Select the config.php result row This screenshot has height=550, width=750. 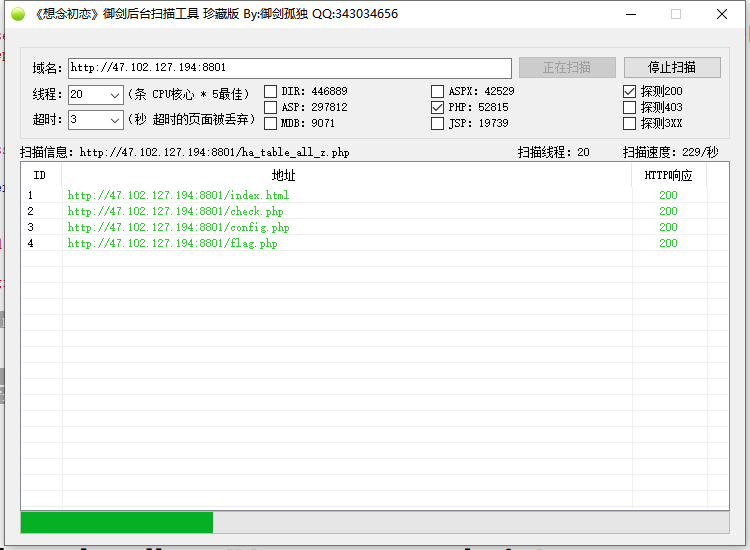pos(375,227)
